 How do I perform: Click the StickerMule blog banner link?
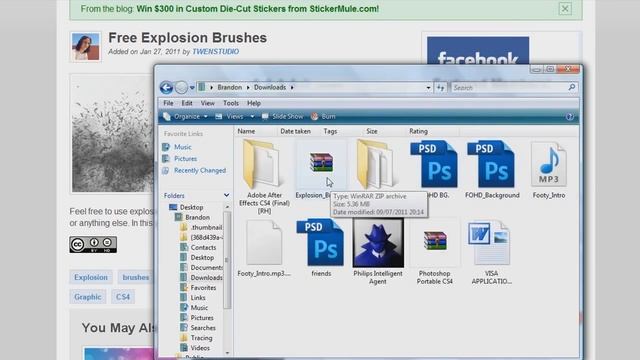258,9
